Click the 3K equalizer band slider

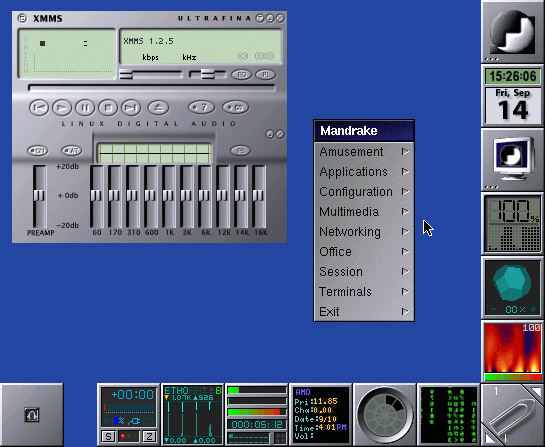pyautogui.click(x=187, y=196)
